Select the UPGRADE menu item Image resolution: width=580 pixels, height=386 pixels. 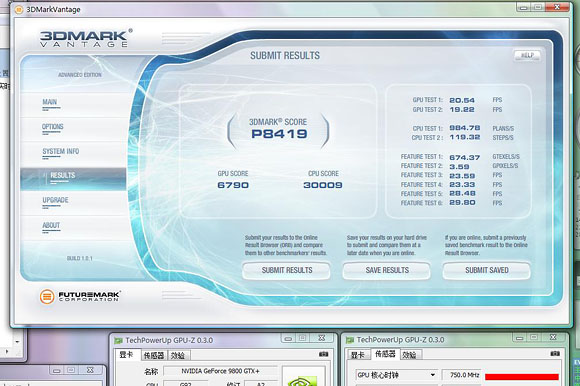point(55,200)
